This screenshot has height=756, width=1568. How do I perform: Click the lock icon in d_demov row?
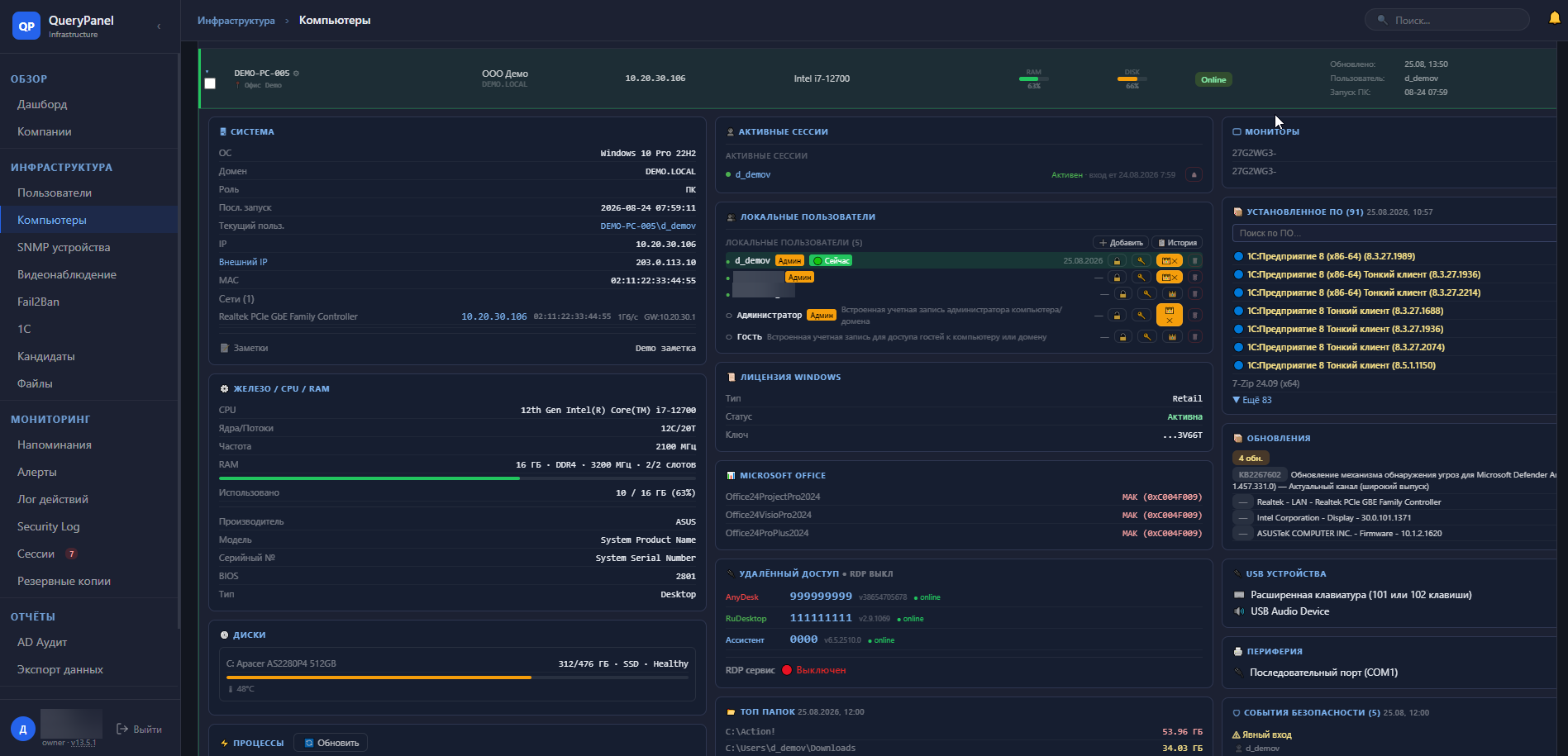1117,261
